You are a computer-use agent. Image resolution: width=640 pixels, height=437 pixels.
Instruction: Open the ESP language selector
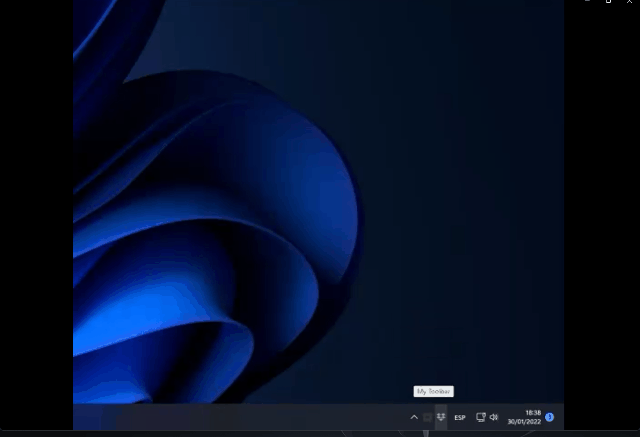tap(460, 417)
